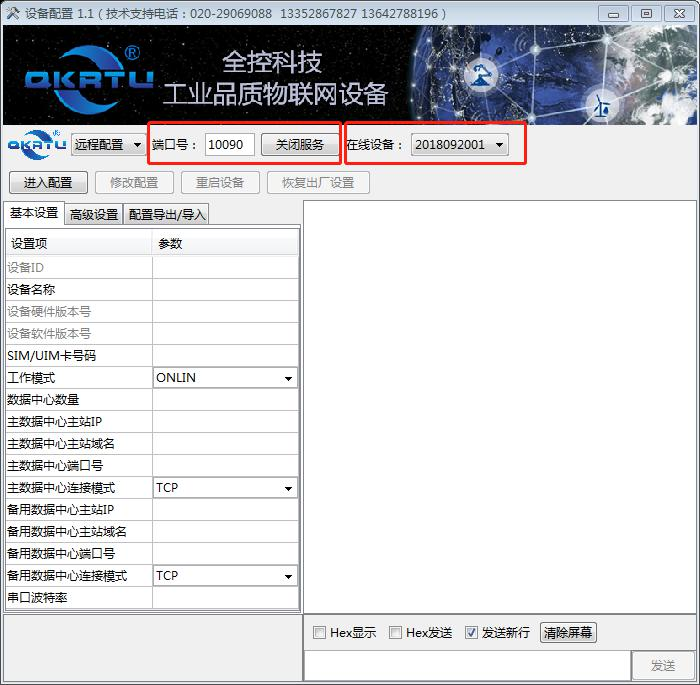Click the 串口波特率 parameter cell
The height and width of the screenshot is (685, 700).
click(x=225, y=597)
